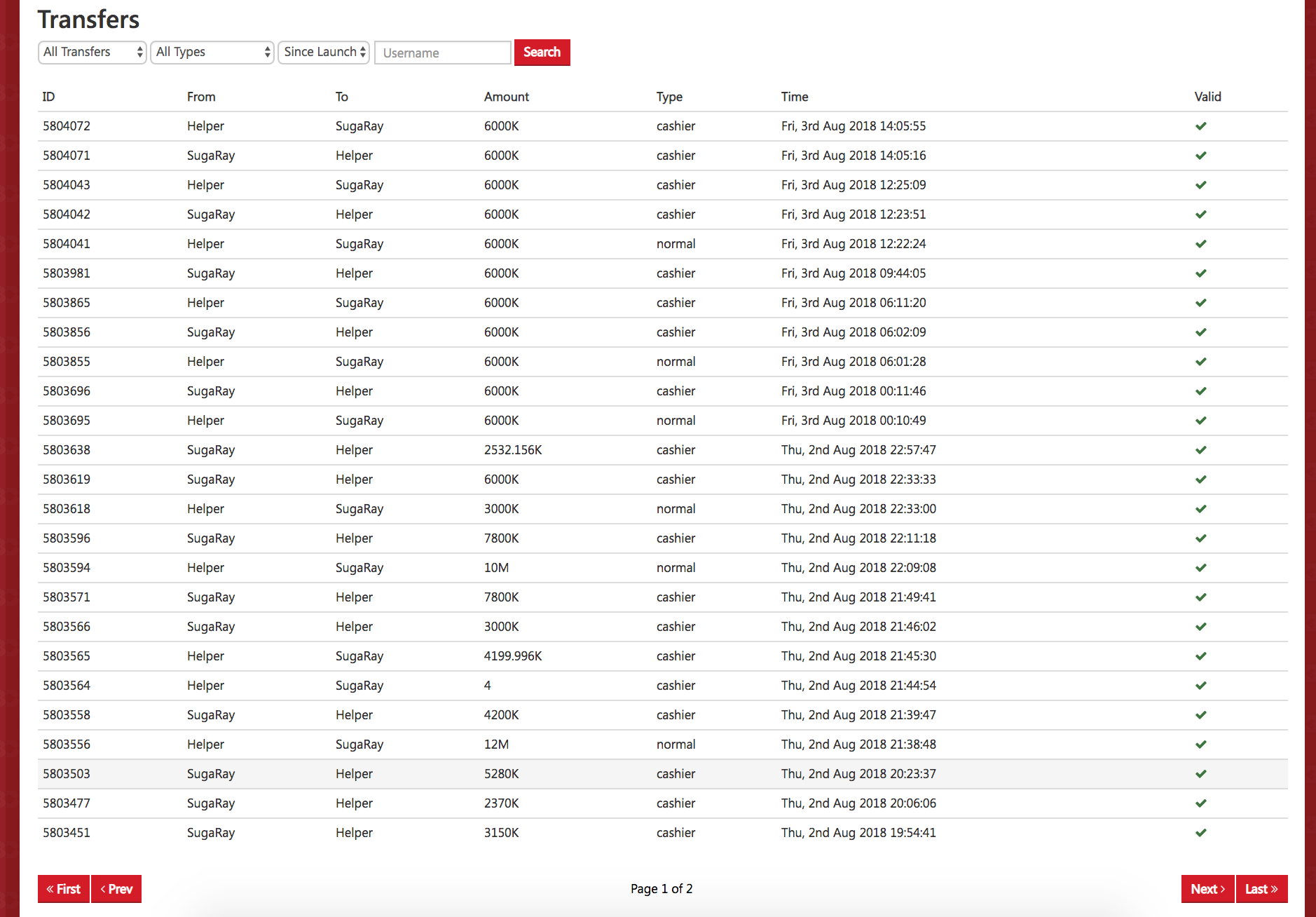The width and height of the screenshot is (1316, 917).
Task: Click the valid checkmark for transfer 5804042
Action: (x=1201, y=215)
